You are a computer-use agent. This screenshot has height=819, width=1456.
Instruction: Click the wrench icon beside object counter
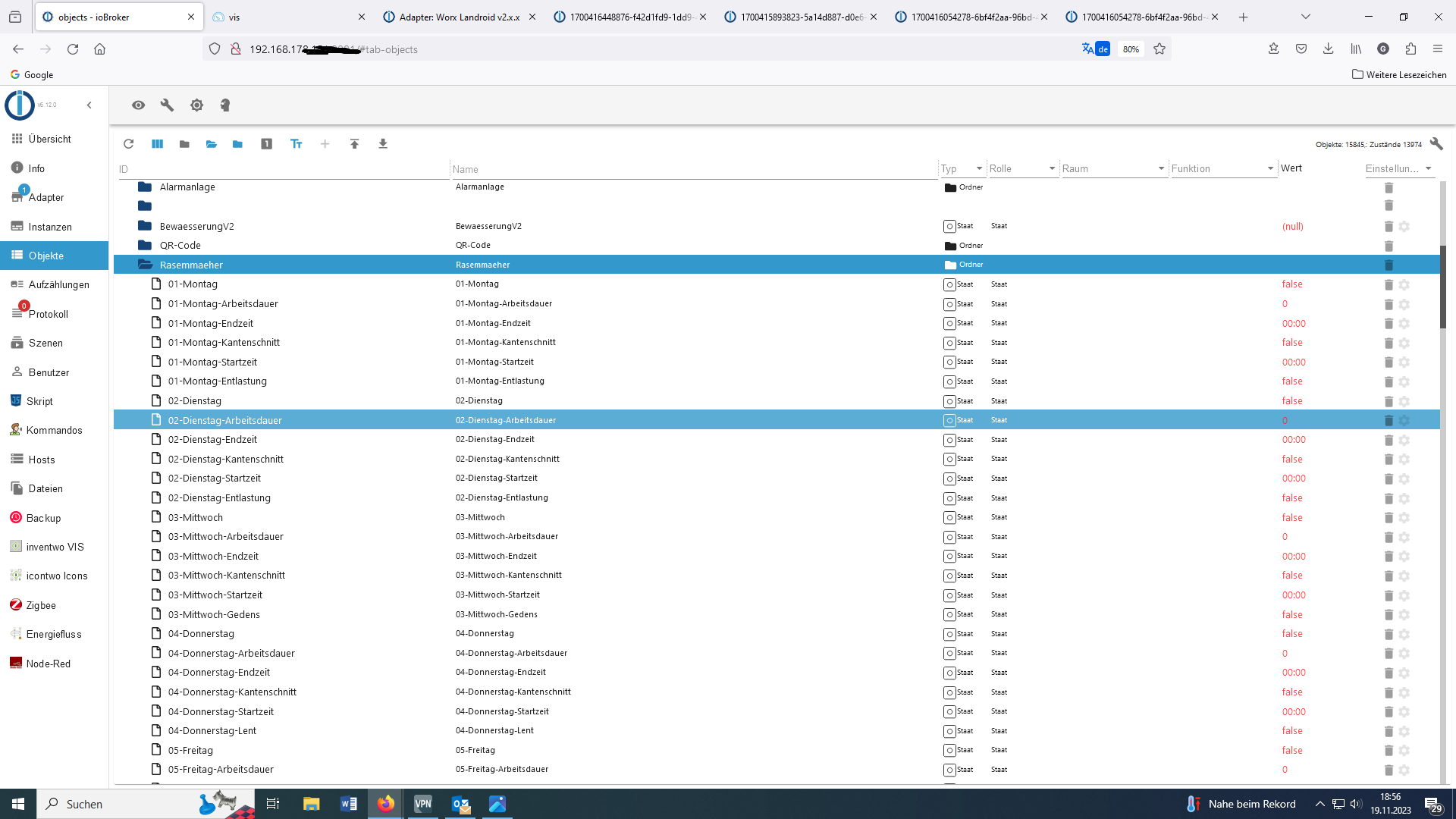1436,144
